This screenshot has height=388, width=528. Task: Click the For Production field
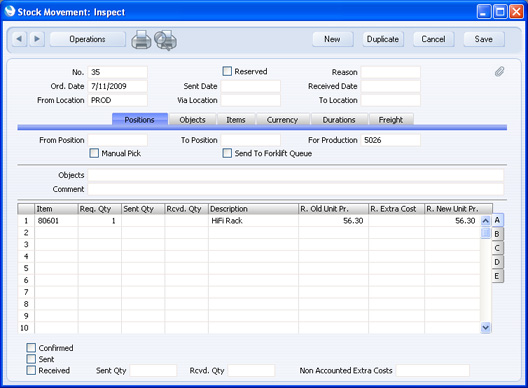pyautogui.click(x=391, y=140)
